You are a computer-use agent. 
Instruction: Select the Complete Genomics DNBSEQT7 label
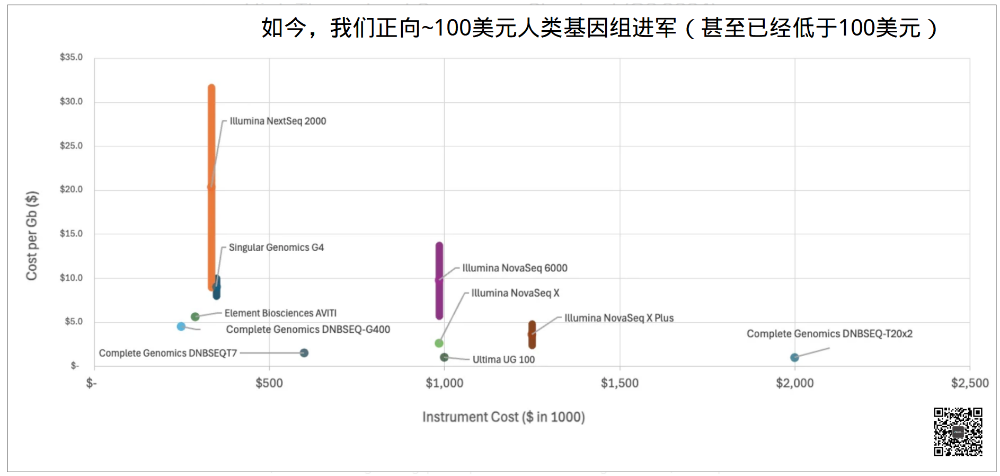[x=168, y=353]
